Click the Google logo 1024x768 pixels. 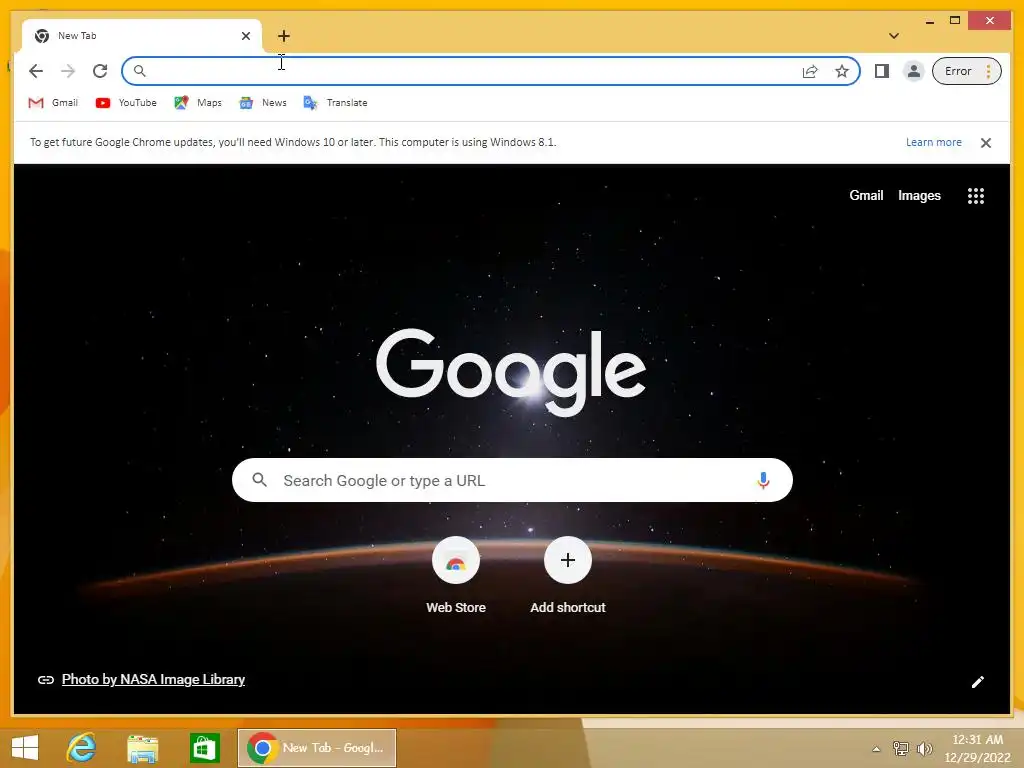tap(511, 372)
